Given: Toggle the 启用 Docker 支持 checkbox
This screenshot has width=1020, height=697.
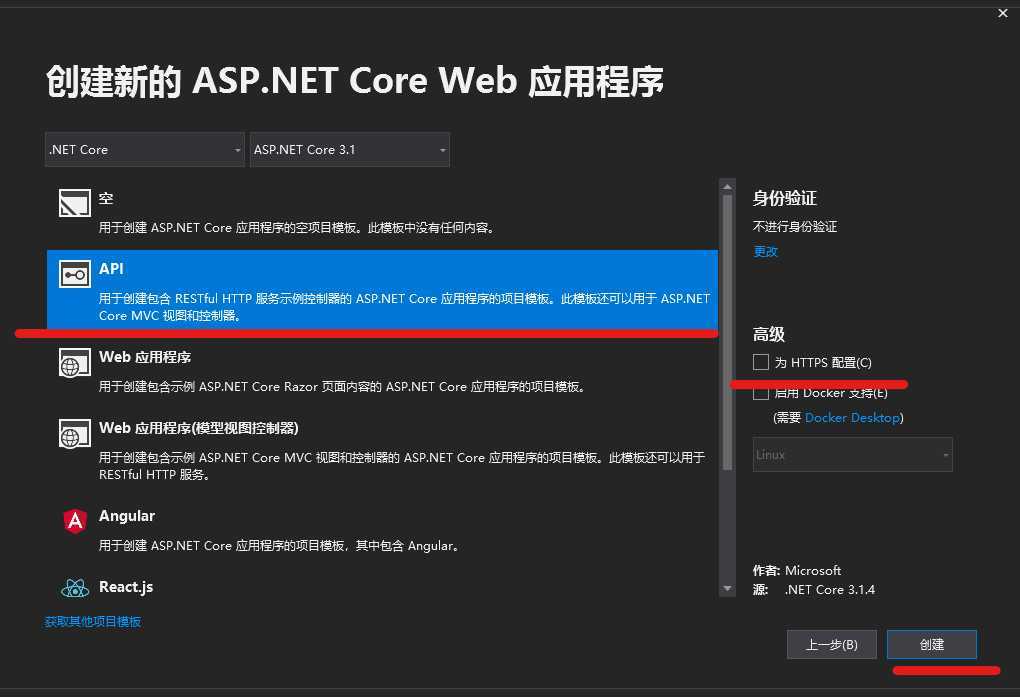Looking at the screenshot, I should (760, 393).
